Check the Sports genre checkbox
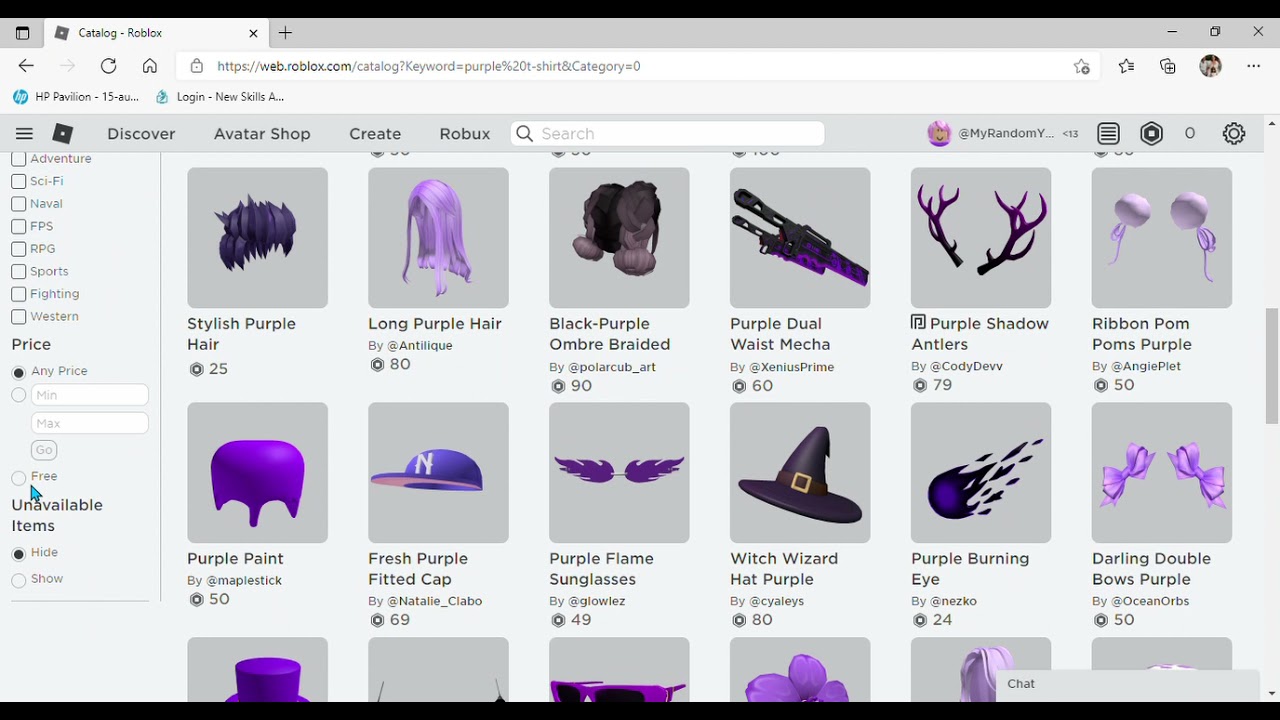This screenshot has height=720, width=1280. tap(18, 271)
